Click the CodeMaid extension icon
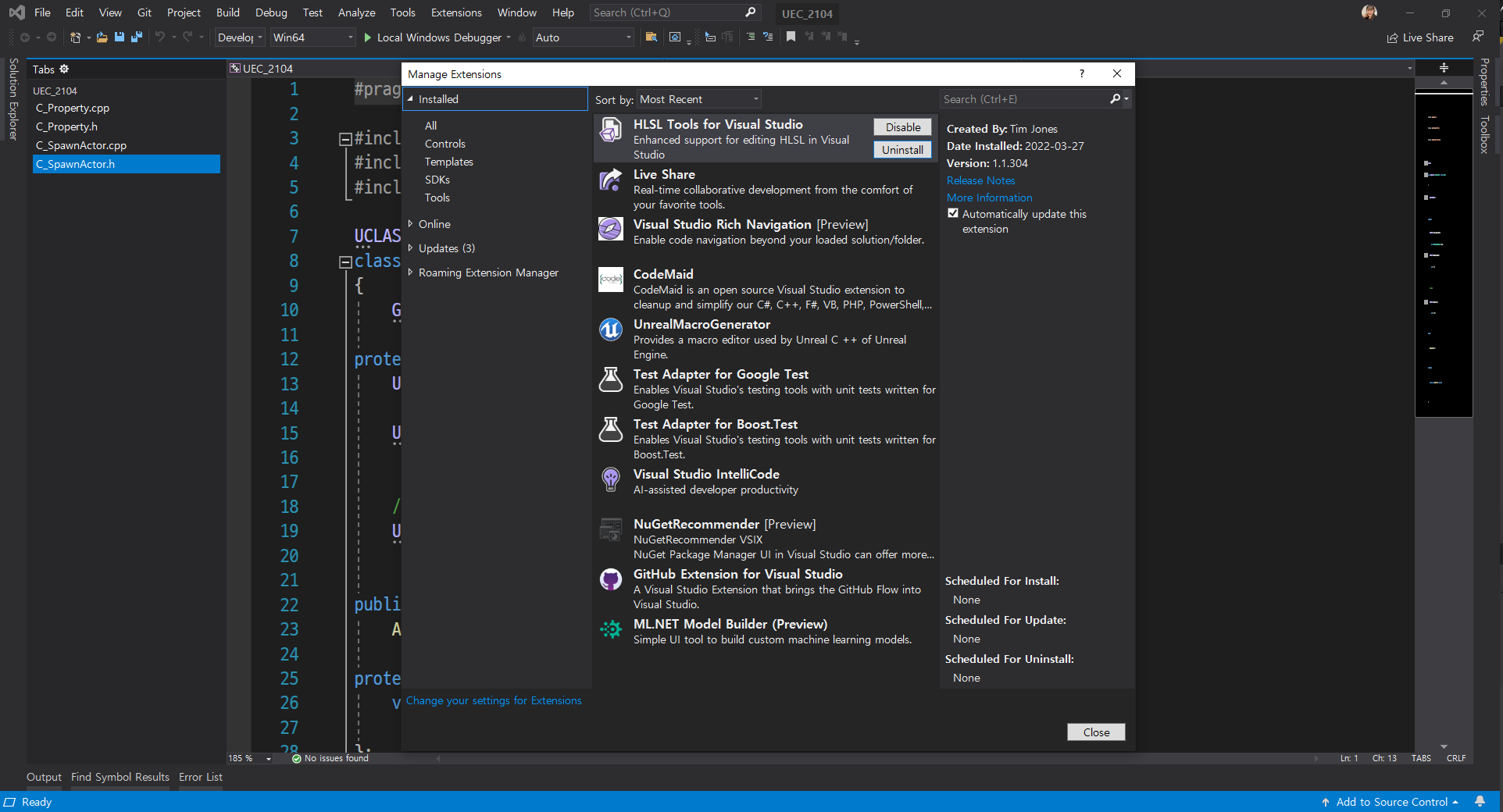1503x812 pixels. point(611,280)
